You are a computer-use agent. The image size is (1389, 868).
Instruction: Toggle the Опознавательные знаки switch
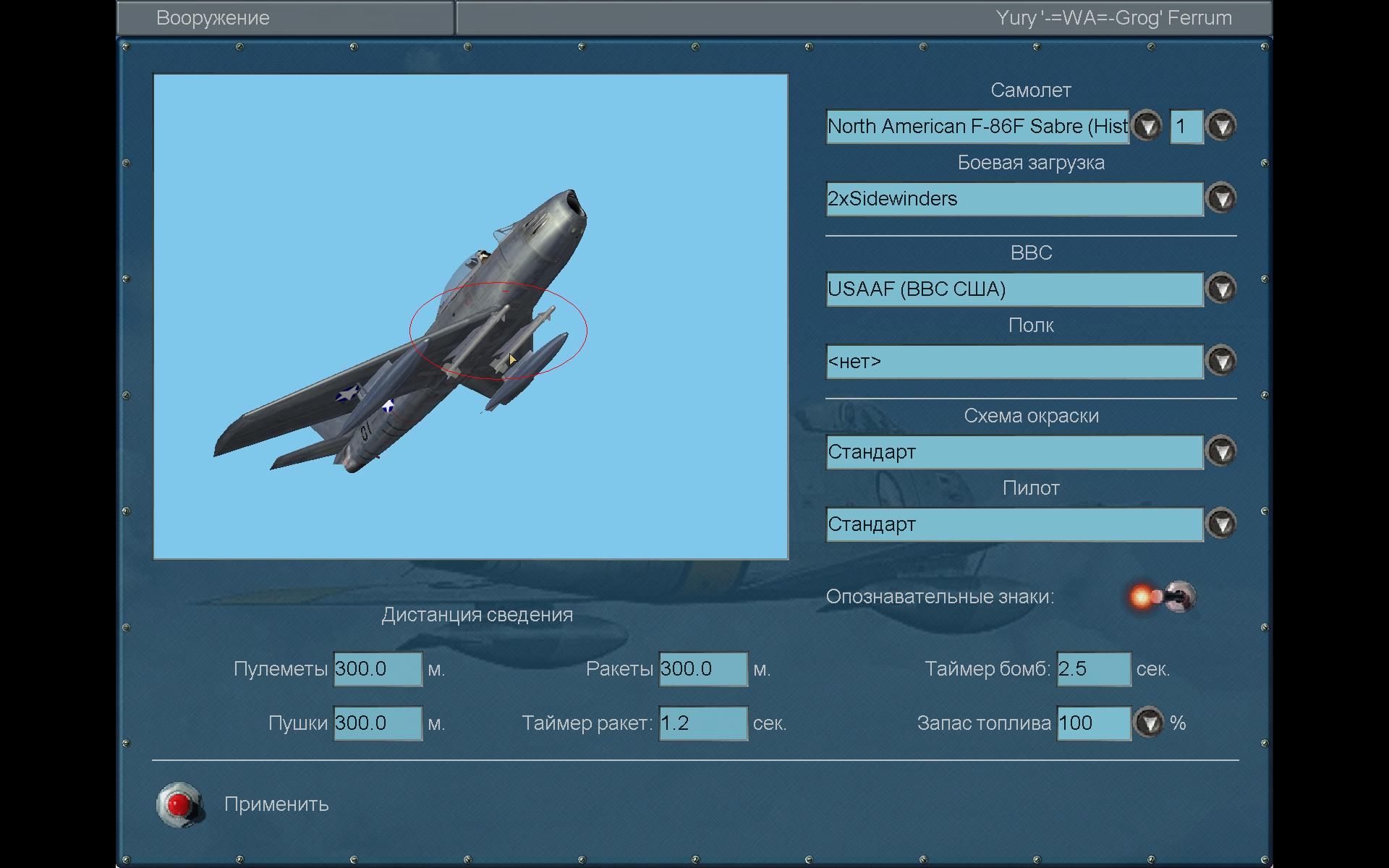(x=1165, y=597)
